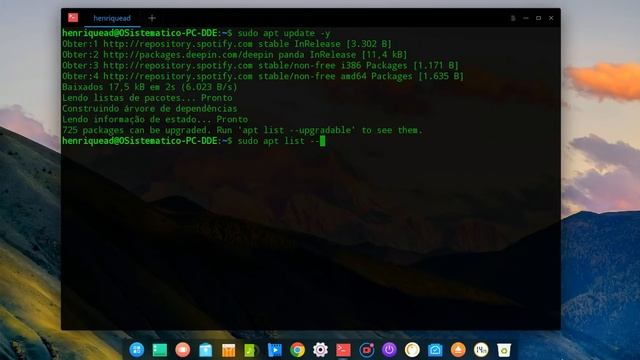640x360 pixels.
Task: Open the green Music app in dock
Action: [x=251, y=350]
